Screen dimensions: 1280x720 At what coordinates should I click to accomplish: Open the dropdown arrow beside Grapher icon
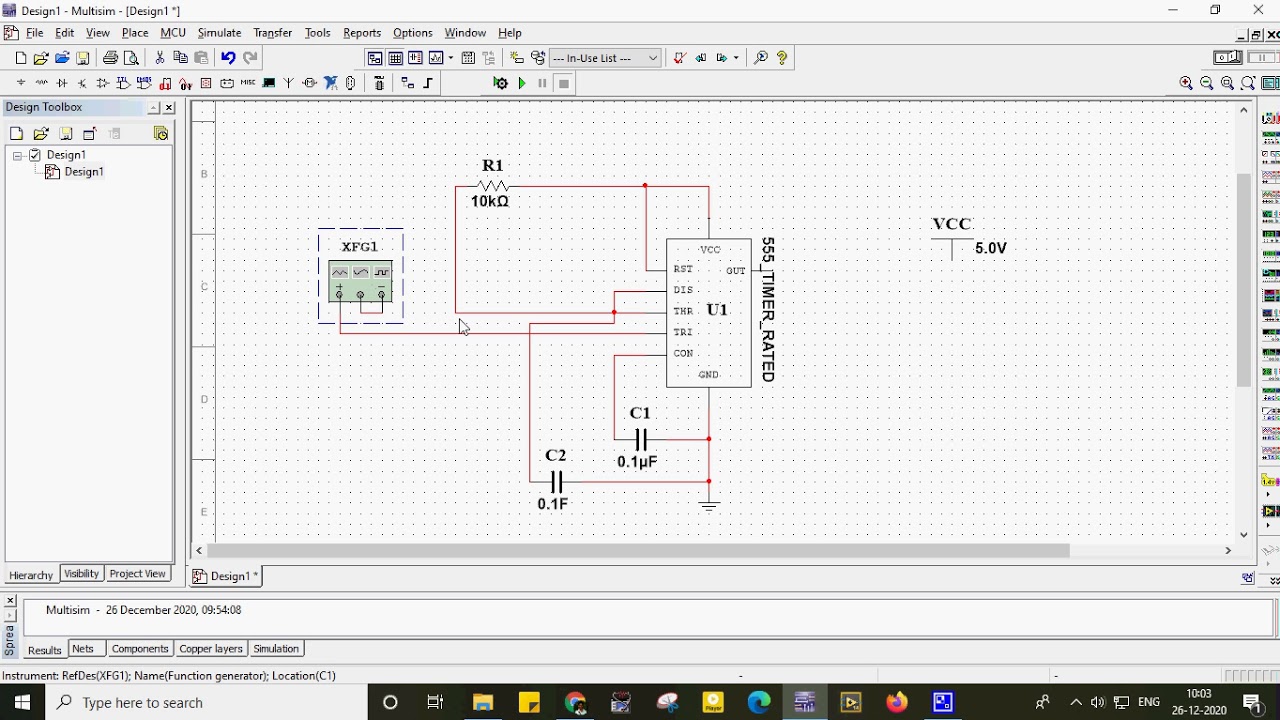tap(451, 58)
